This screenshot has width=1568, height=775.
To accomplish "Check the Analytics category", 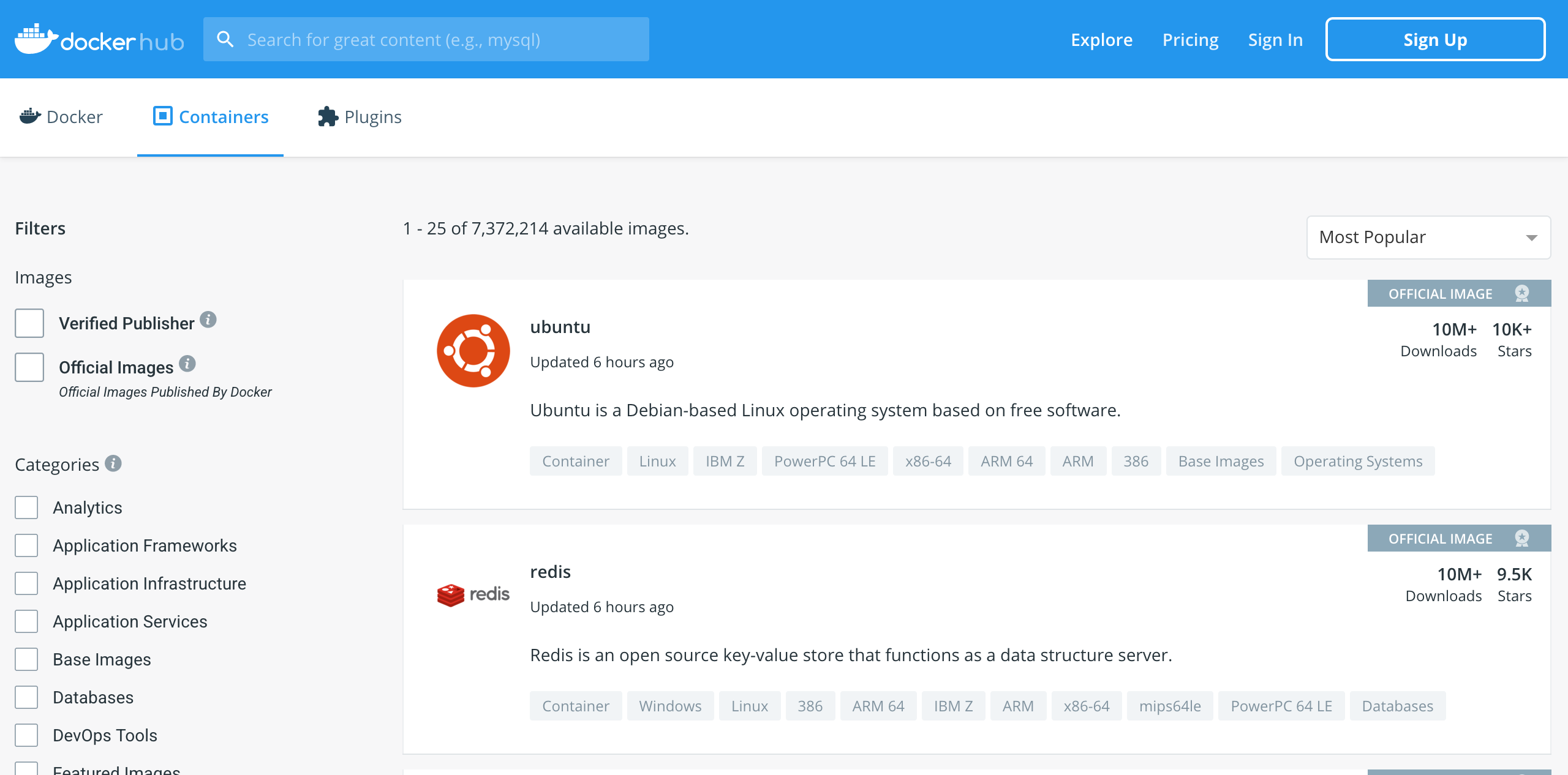I will (26, 507).
